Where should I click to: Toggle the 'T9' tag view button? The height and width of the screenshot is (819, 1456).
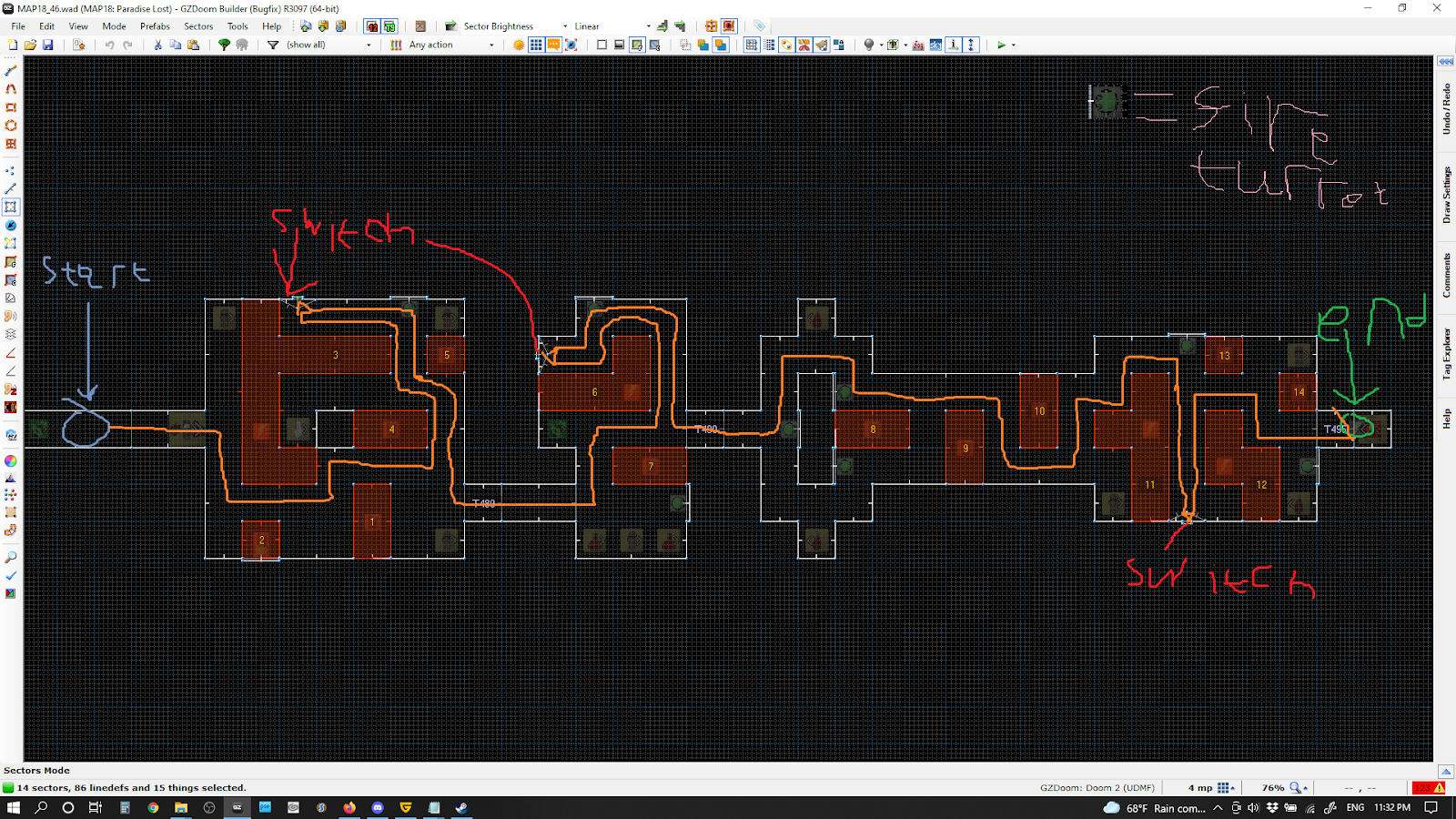click(389, 26)
